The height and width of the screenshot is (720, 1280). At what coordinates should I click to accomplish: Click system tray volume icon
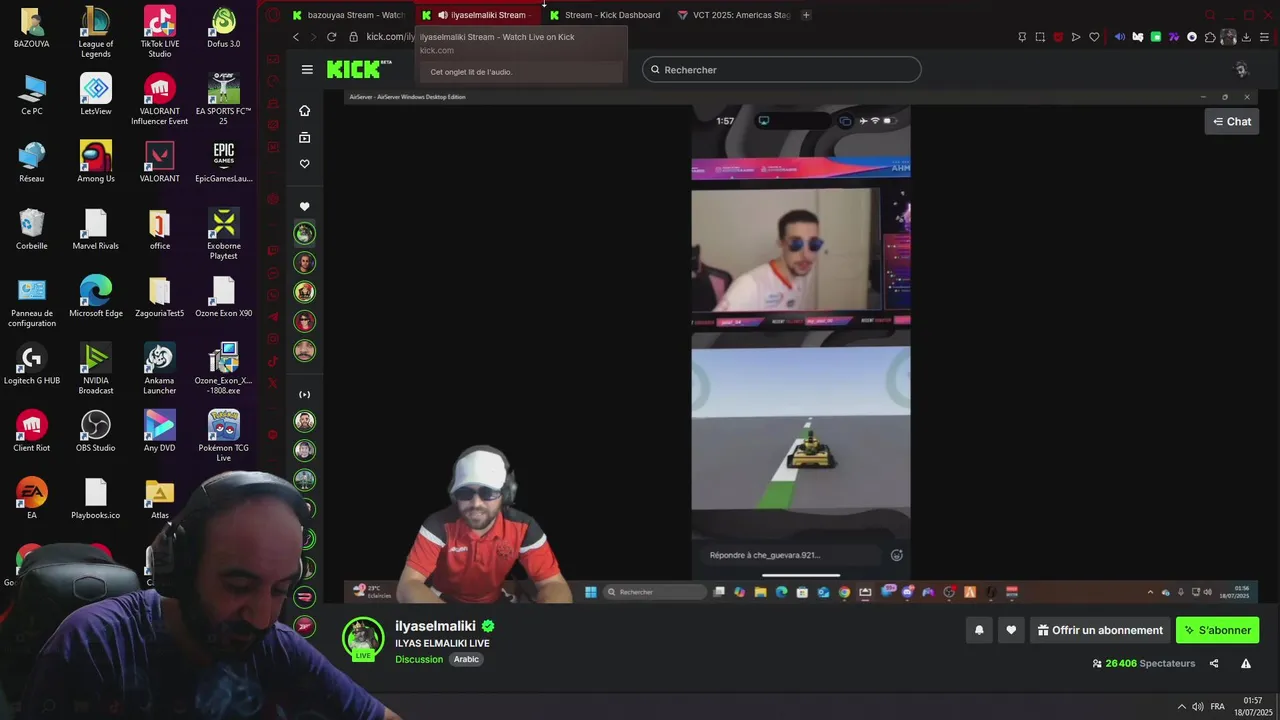(x=1197, y=706)
